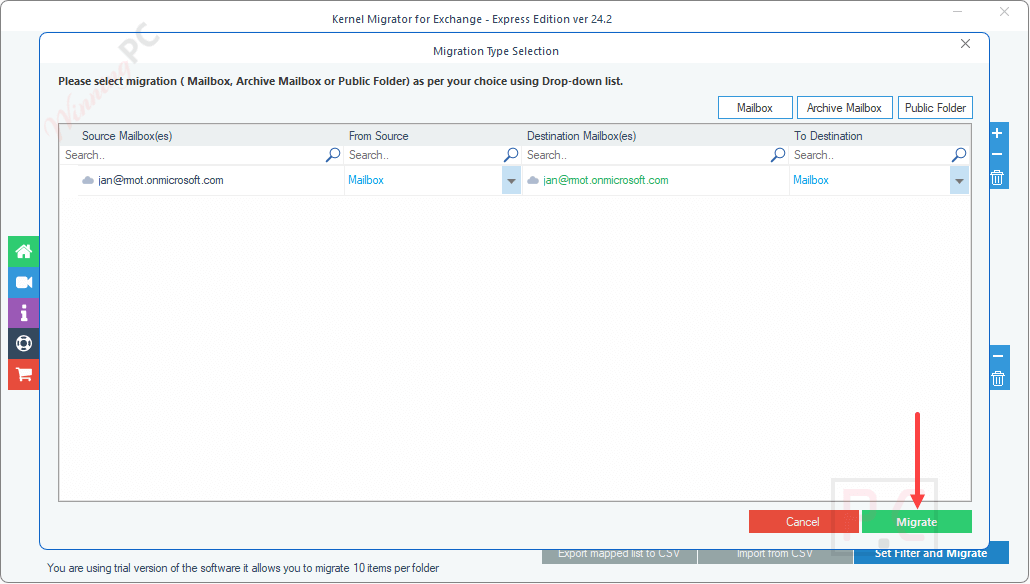Select the green destination jan@rmot.onmicrosoft.com entry
Viewport: 1030px width, 584px height.
click(606, 180)
